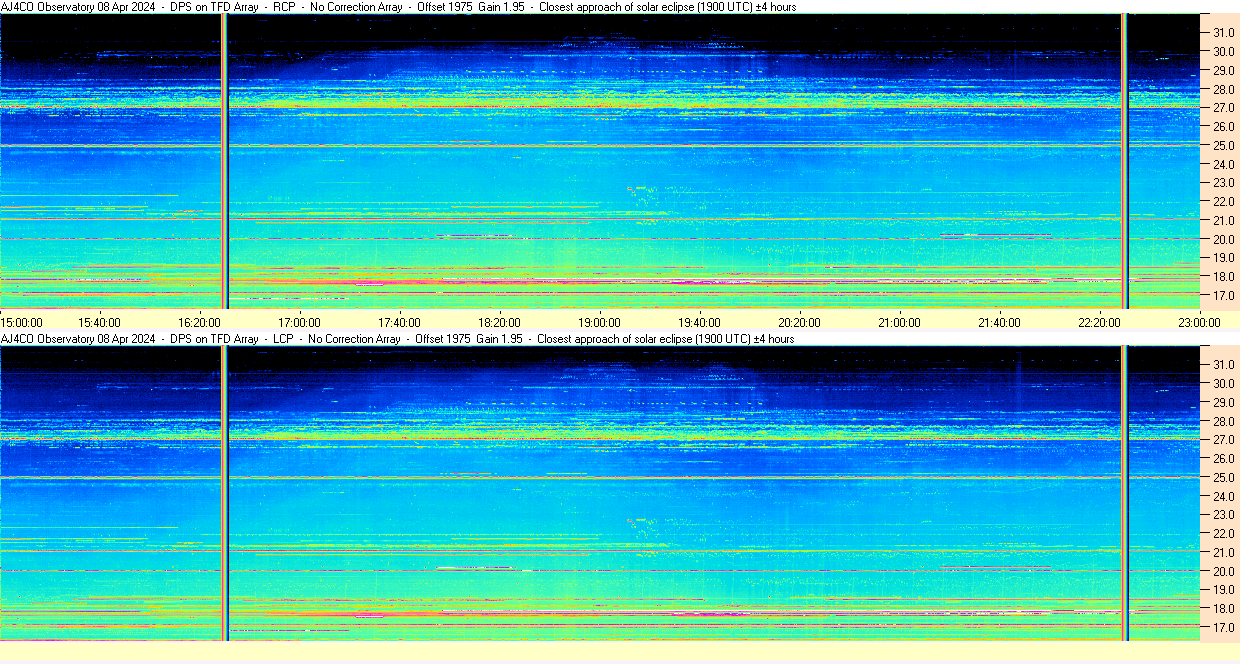
Task: Click the 31.0 frequency label in RCP panel
Action: 1224,33
